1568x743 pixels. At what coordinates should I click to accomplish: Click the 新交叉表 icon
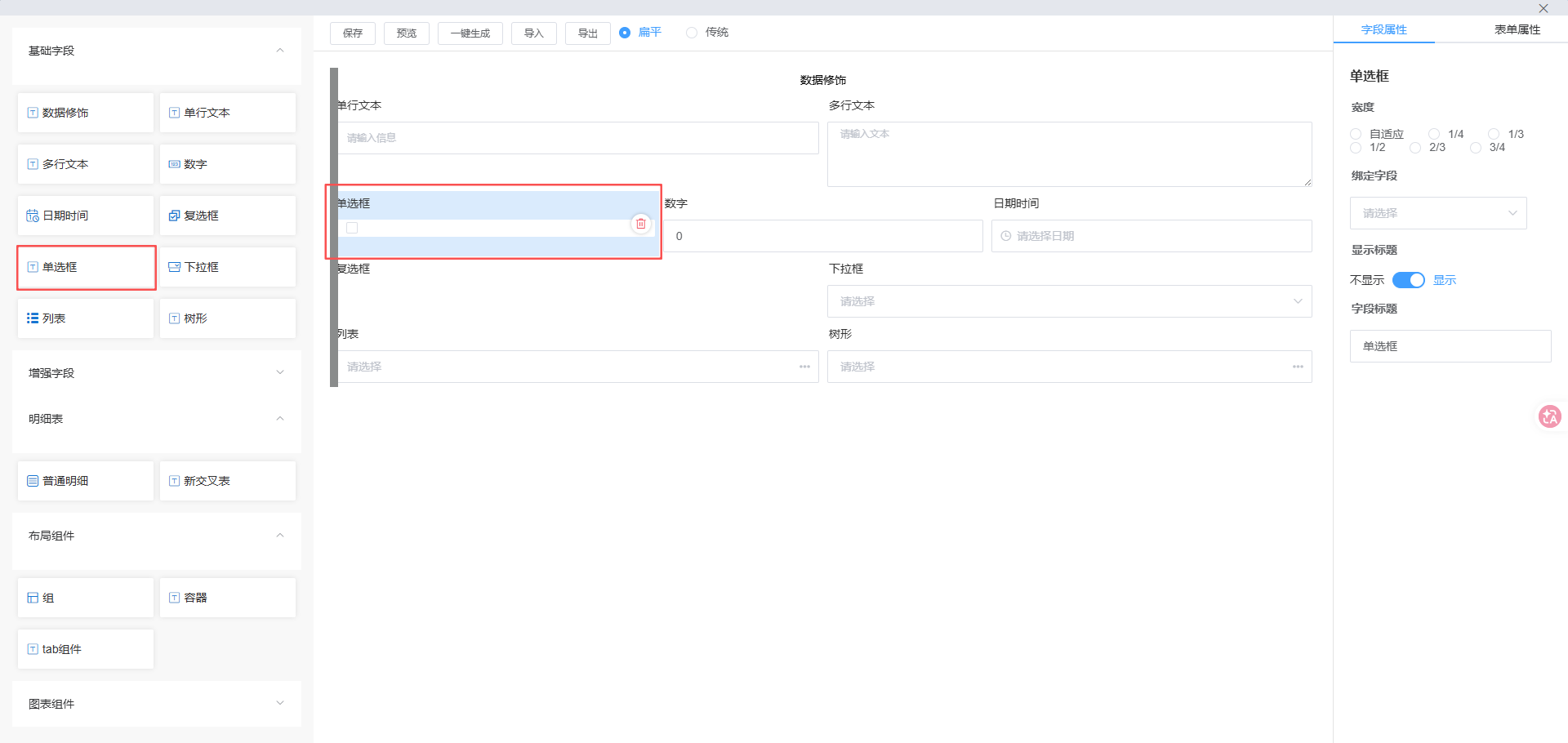(x=174, y=481)
